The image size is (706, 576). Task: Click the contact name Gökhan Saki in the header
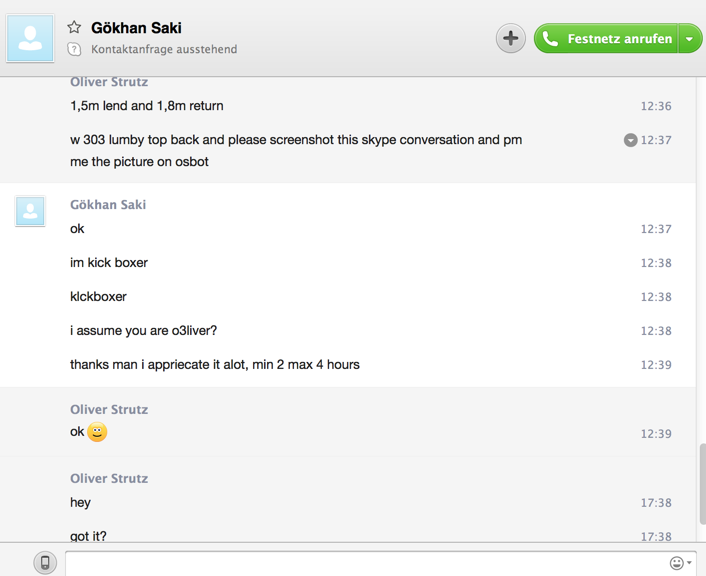(136, 28)
